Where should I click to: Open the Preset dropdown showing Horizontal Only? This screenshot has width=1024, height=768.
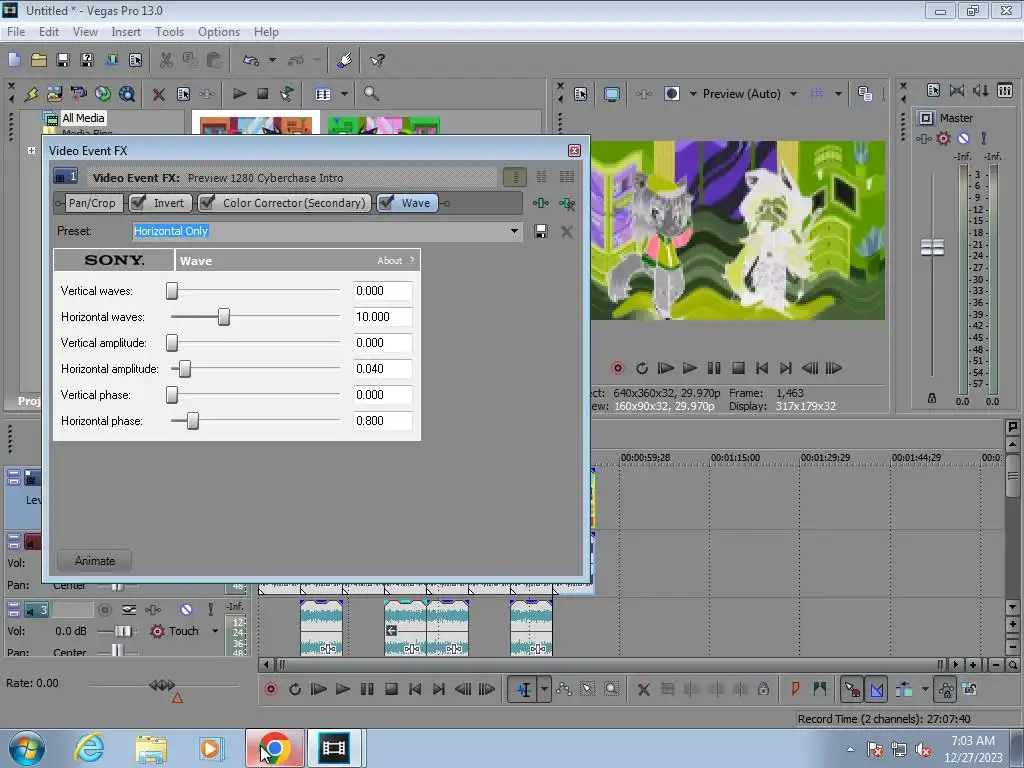(x=515, y=231)
